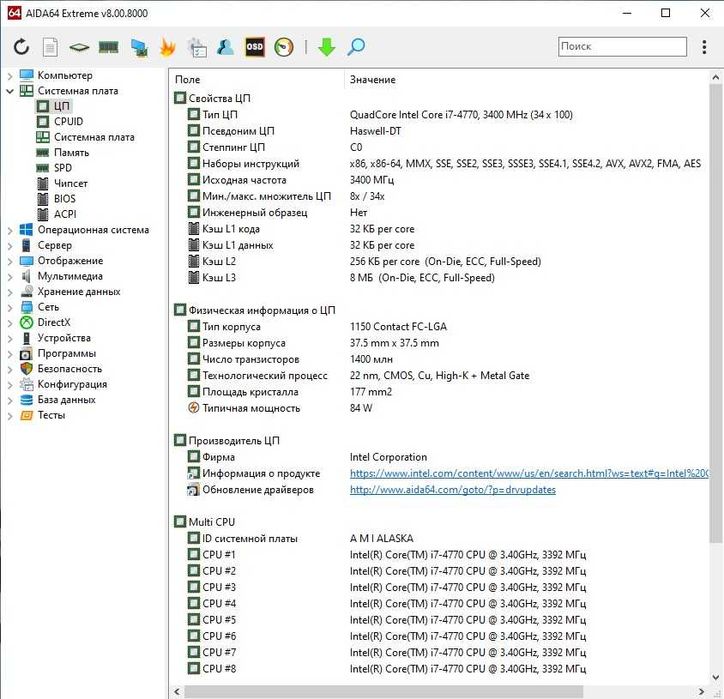724x699 pixels.
Task: Expand the DirectX tree node
Action: pos(10,322)
